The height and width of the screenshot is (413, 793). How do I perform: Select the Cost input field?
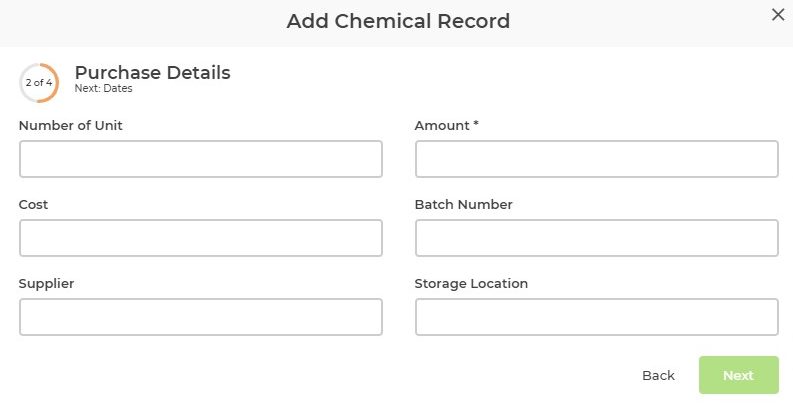click(200, 238)
